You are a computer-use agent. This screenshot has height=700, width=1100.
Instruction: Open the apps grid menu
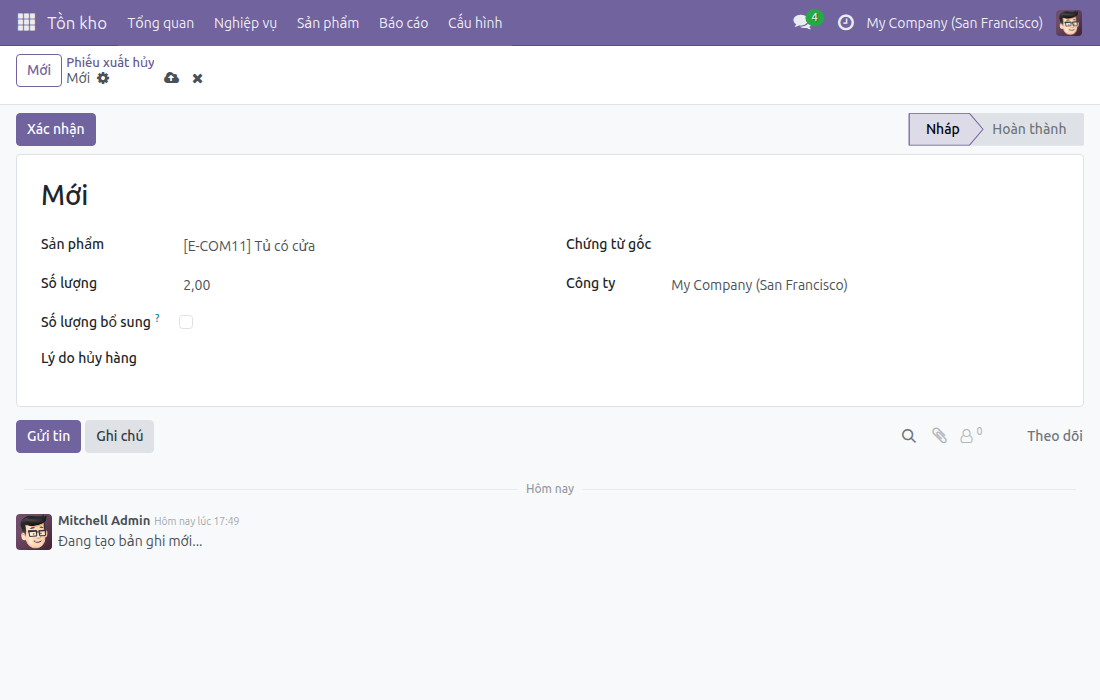point(26,22)
